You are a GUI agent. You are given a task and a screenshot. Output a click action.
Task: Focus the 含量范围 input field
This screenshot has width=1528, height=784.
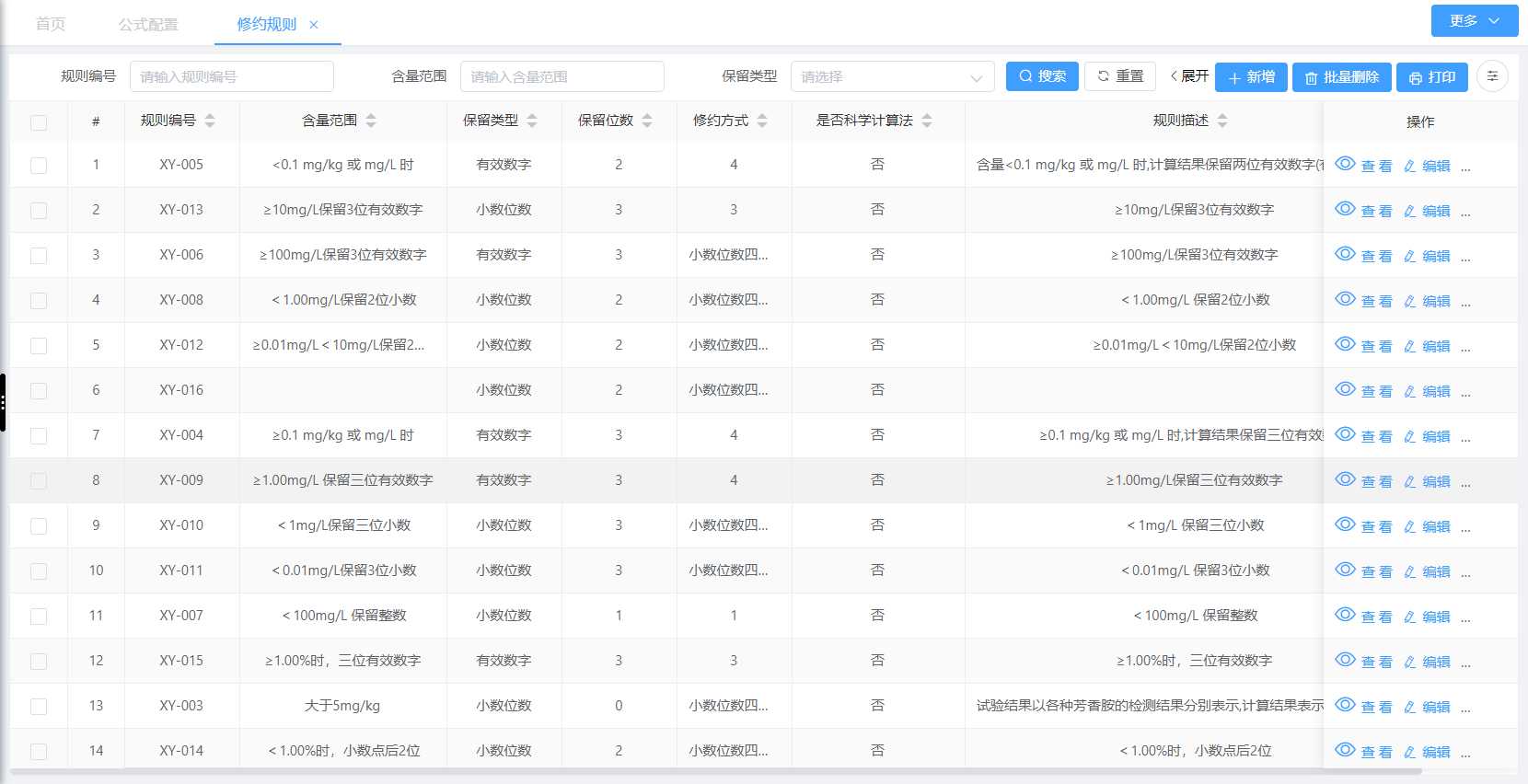[562, 76]
